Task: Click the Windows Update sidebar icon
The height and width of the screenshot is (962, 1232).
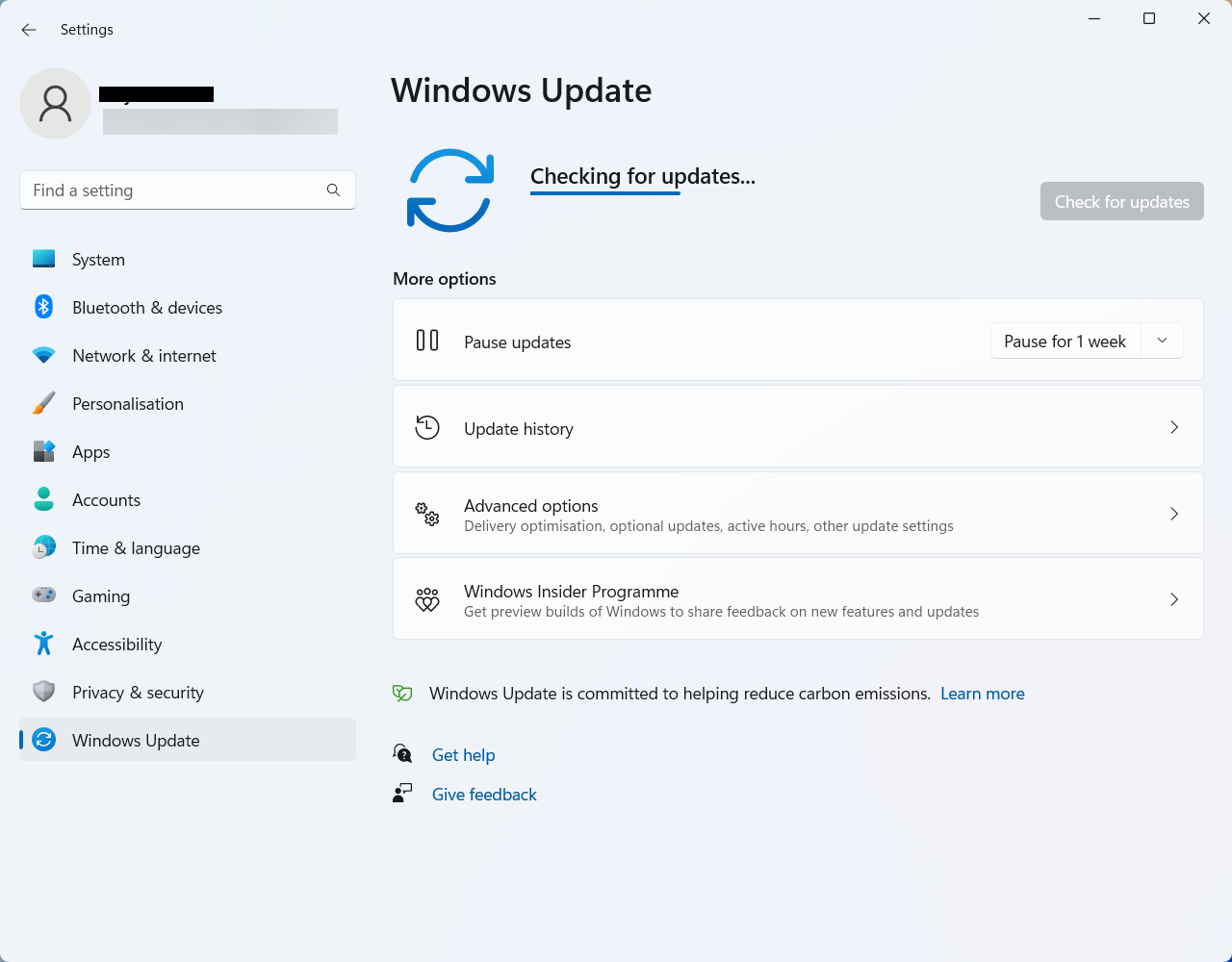Action: pos(43,740)
